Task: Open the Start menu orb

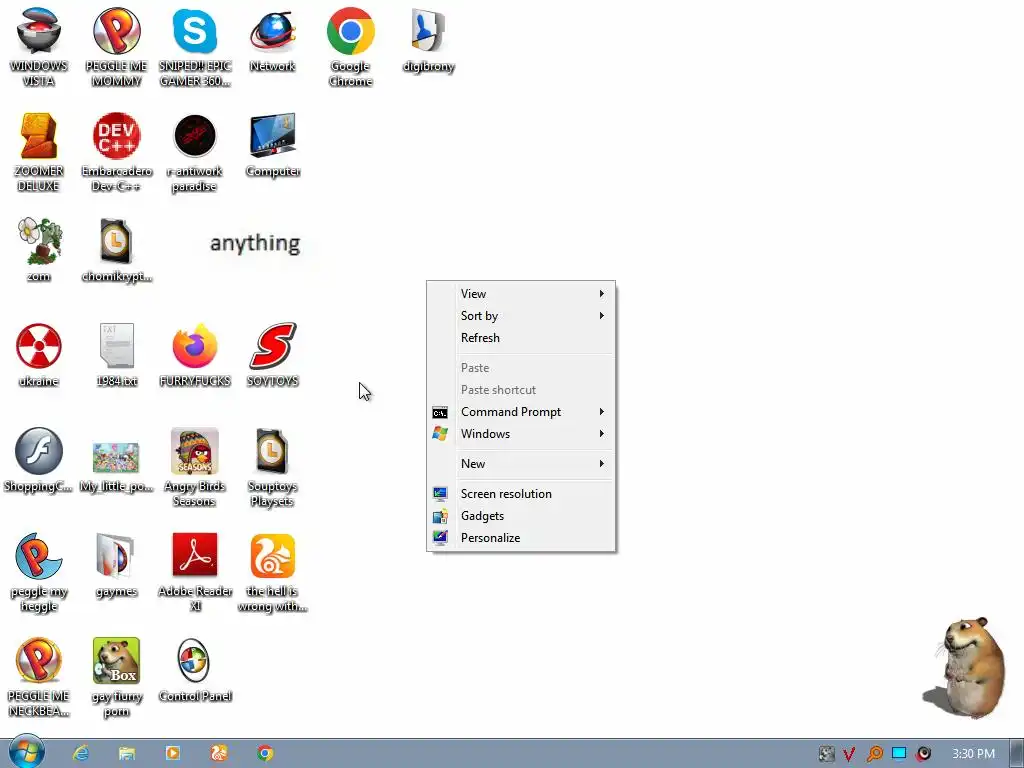Action: coord(27,752)
